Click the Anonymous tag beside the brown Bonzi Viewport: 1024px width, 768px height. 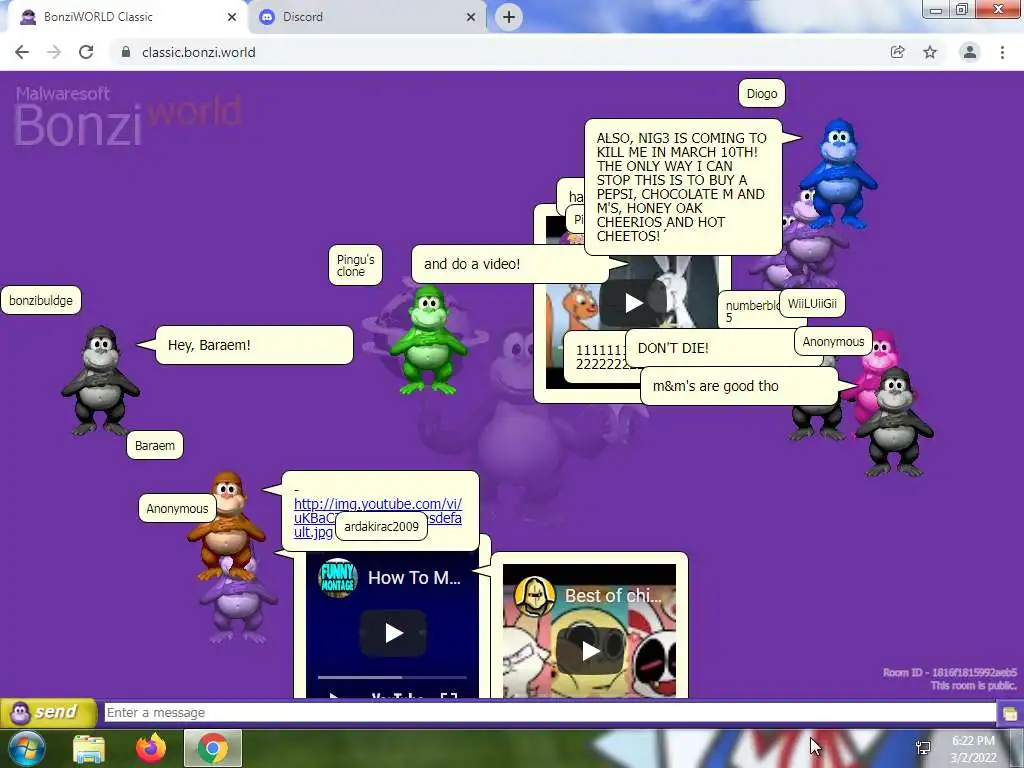pyautogui.click(x=177, y=508)
